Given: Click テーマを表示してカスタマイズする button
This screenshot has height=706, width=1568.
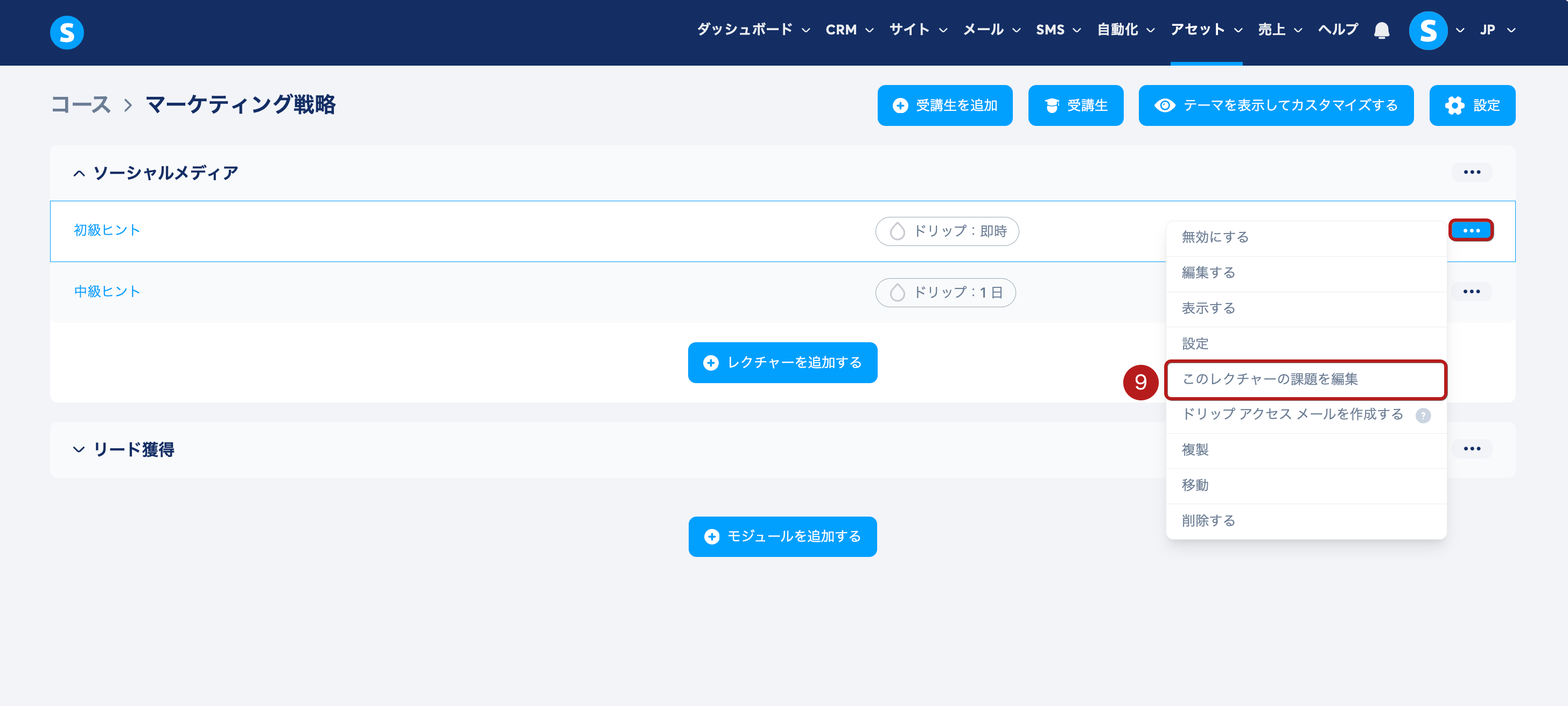Looking at the screenshot, I should click(x=1276, y=105).
